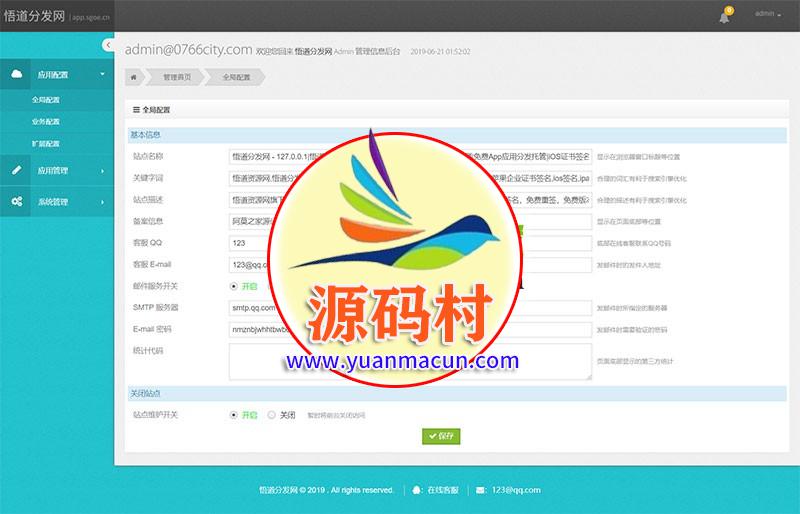
Task: Click the home icon in breadcrumb
Action: click(x=134, y=77)
